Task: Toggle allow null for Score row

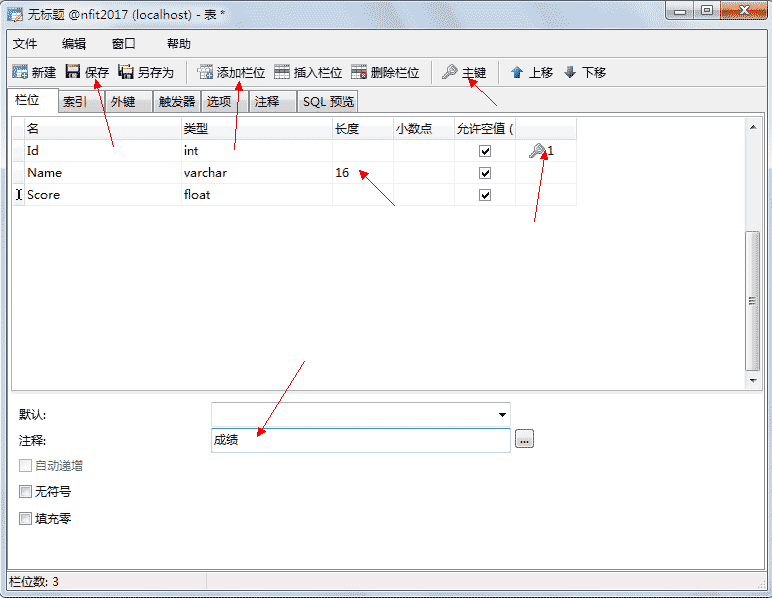Action: 485,195
